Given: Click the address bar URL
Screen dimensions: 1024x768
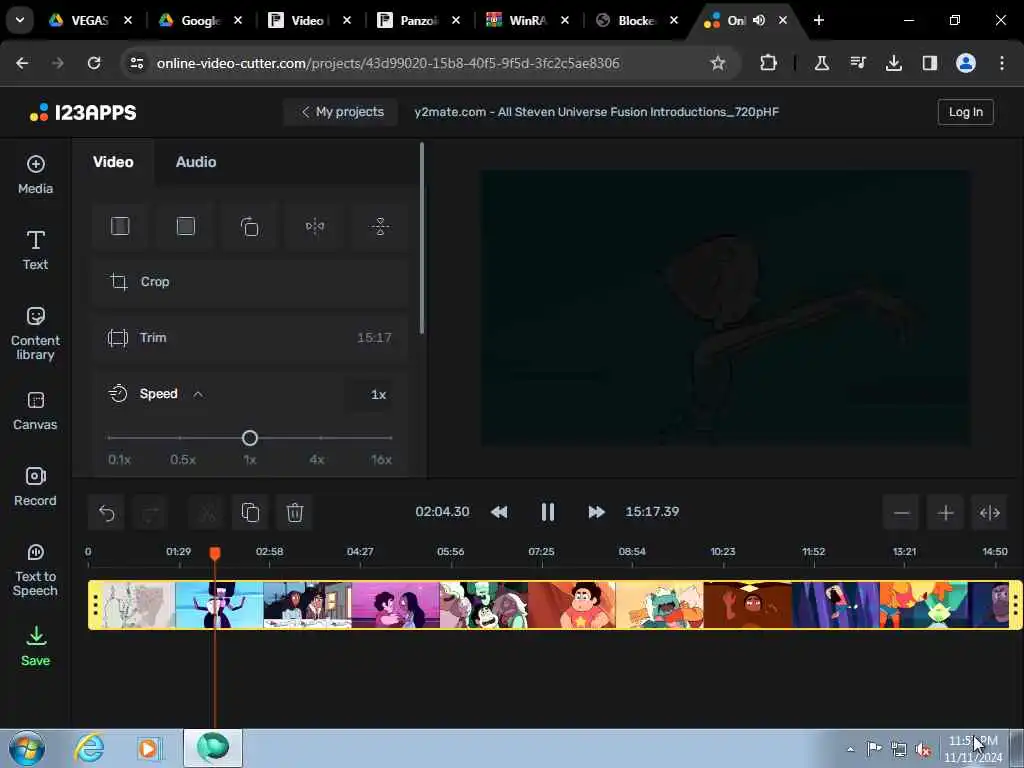Looking at the screenshot, I should 388,63.
